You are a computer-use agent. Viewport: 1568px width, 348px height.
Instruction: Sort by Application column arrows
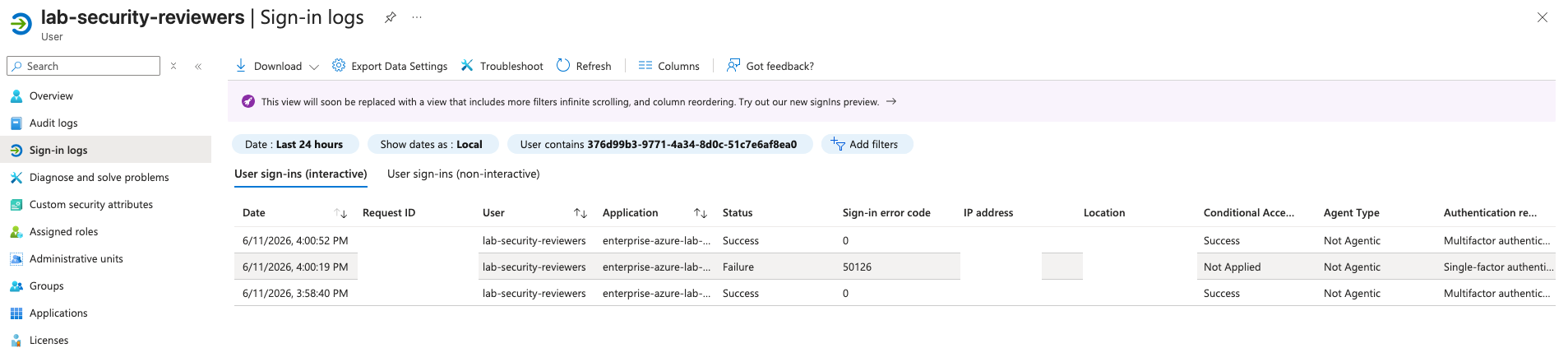pyautogui.click(x=701, y=213)
